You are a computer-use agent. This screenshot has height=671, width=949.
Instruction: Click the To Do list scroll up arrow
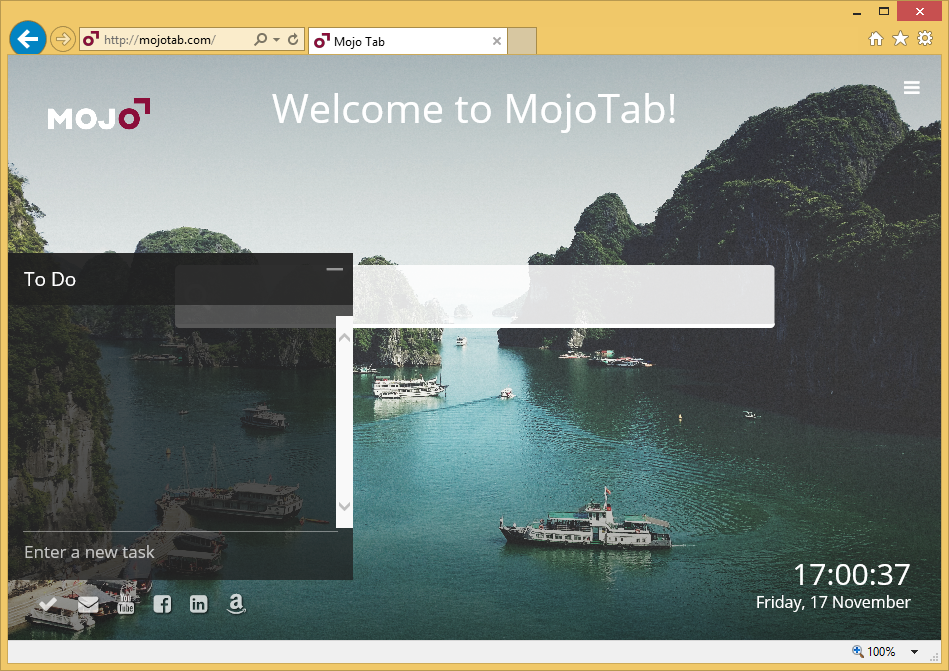(344, 338)
